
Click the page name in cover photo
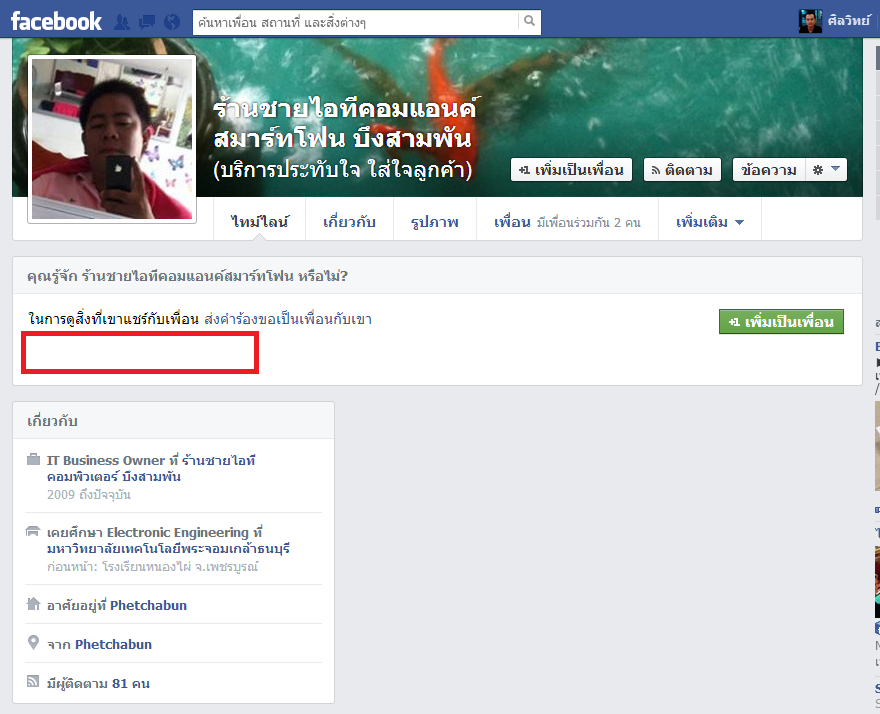pos(345,123)
